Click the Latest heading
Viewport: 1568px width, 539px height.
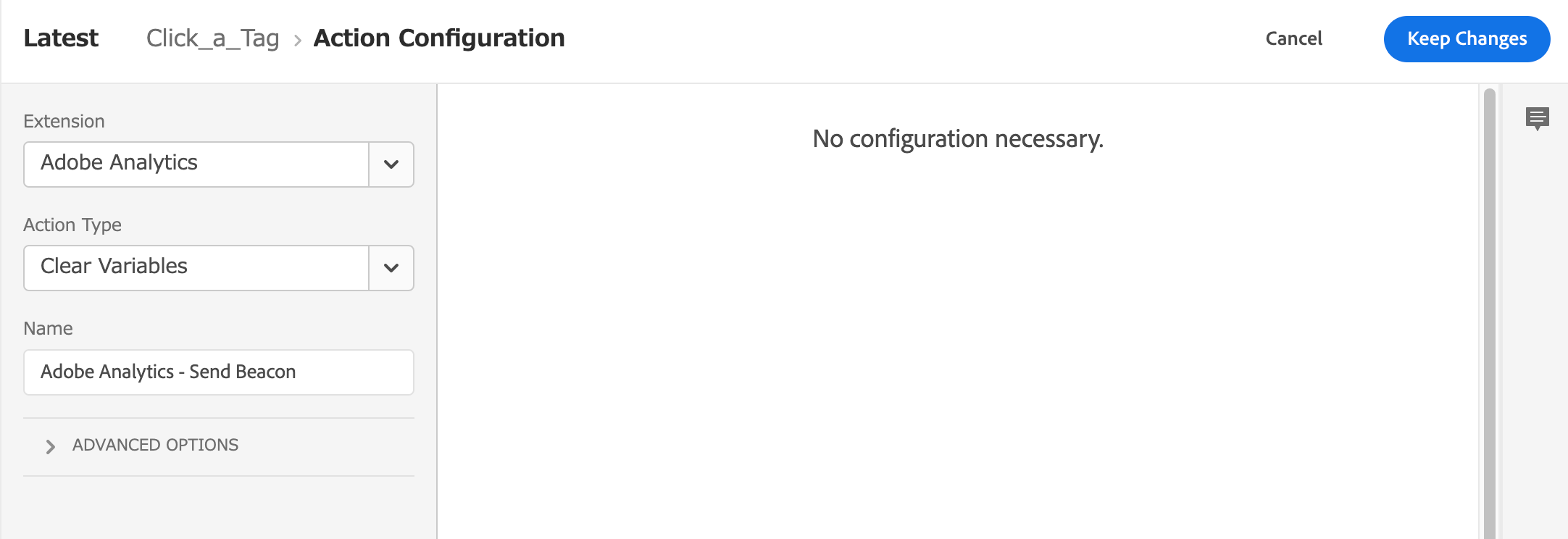tap(61, 38)
